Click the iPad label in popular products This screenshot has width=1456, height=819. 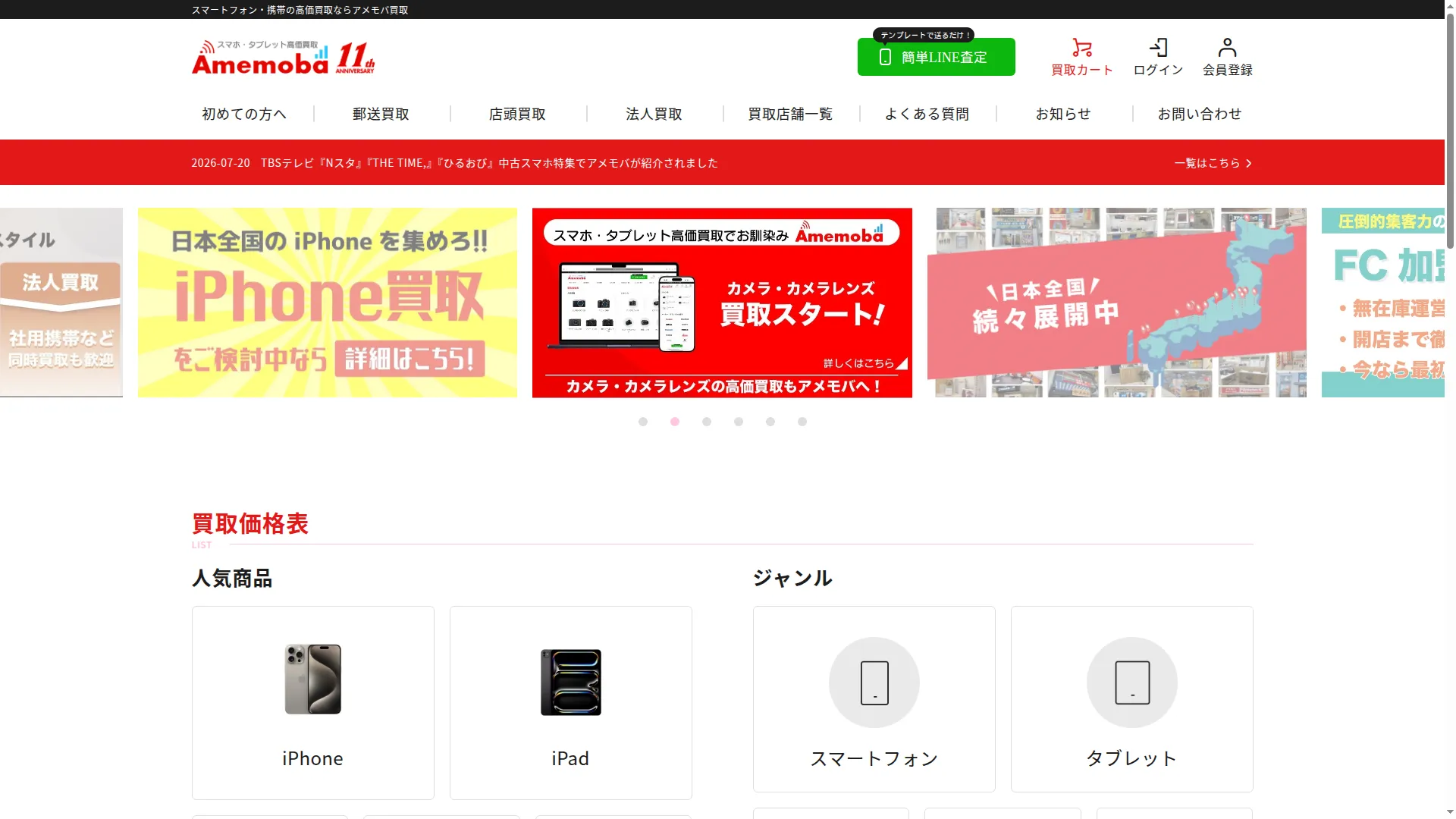click(x=570, y=758)
